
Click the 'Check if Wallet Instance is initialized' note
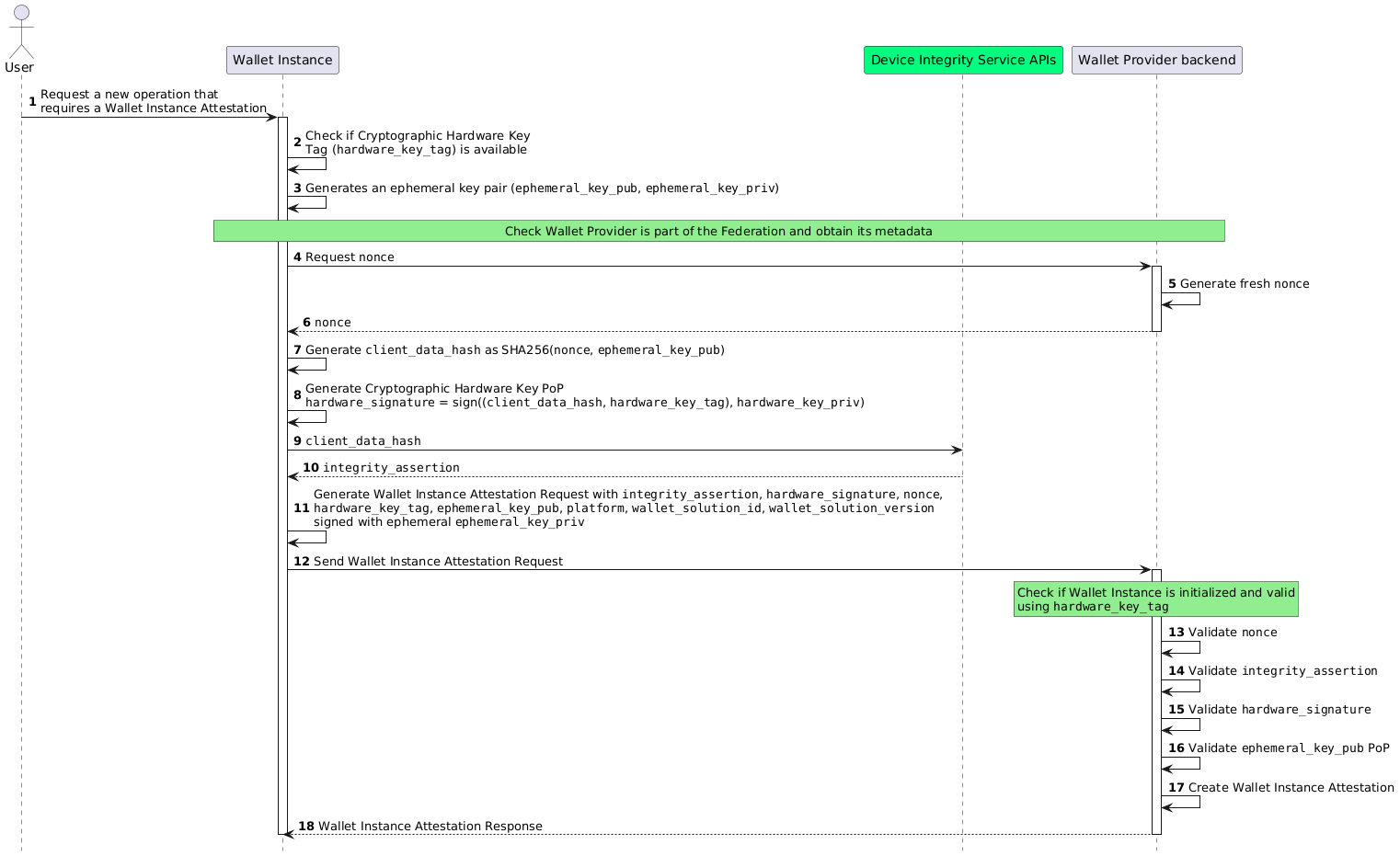click(x=1155, y=599)
